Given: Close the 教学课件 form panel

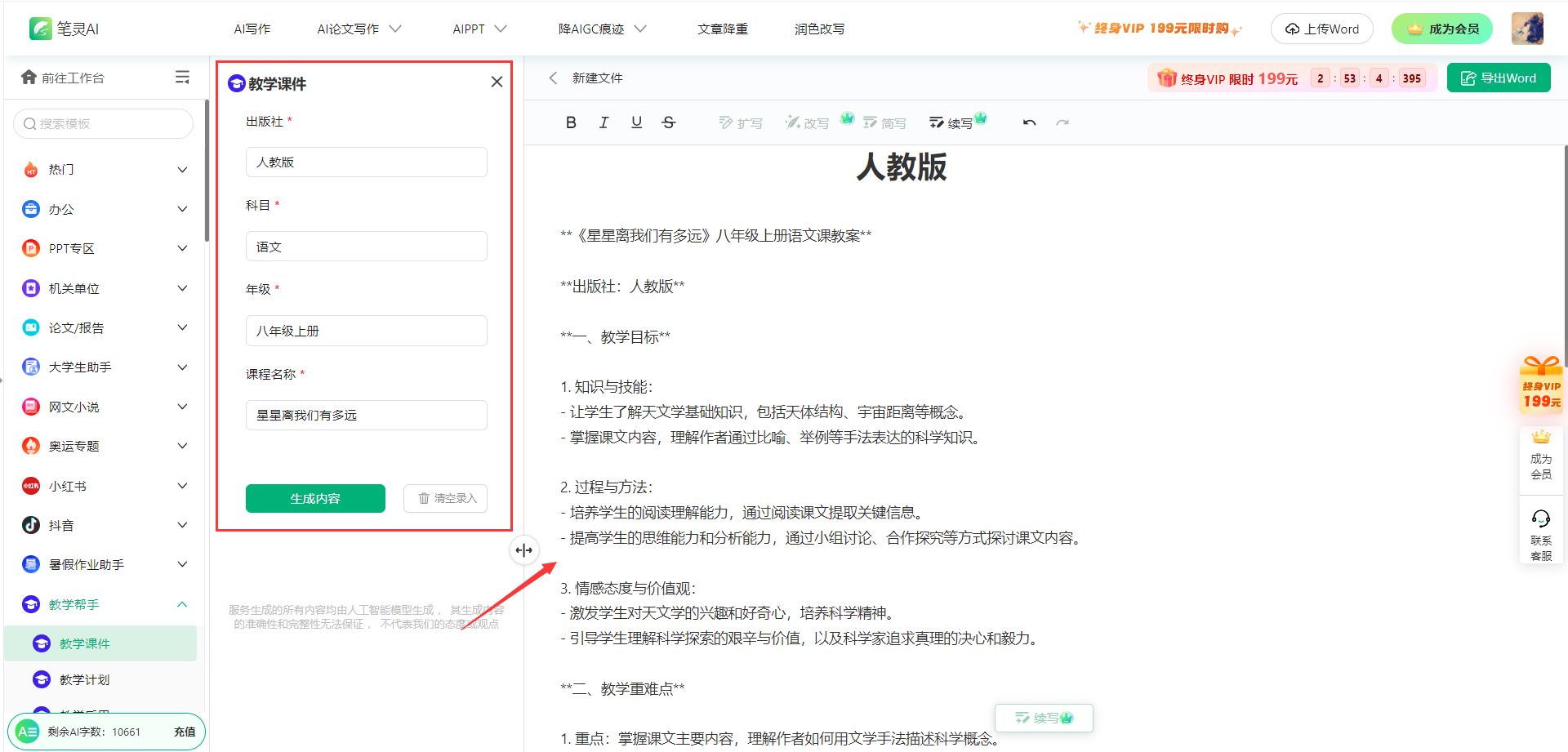Looking at the screenshot, I should point(497,82).
